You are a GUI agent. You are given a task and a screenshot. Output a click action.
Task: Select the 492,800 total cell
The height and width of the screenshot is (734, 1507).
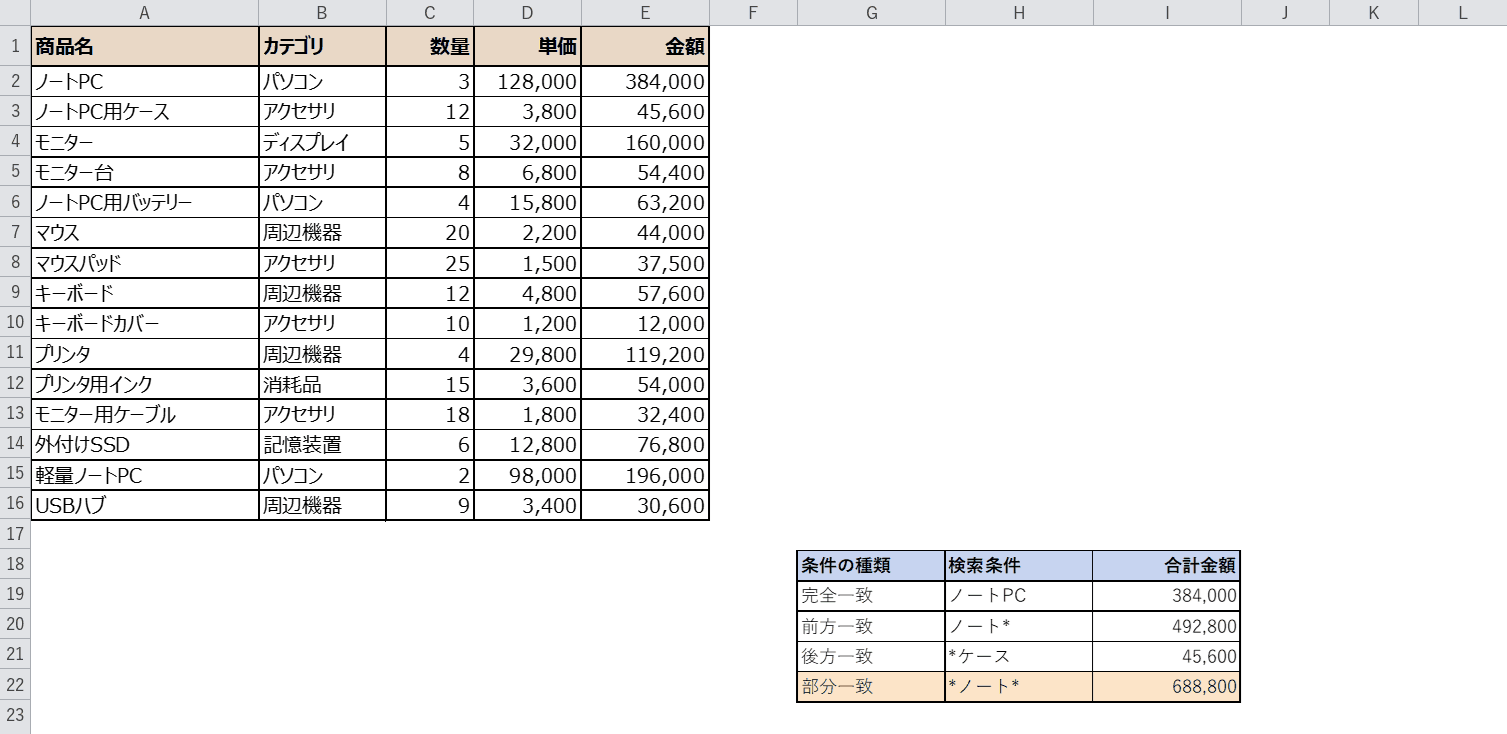(1167, 626)
